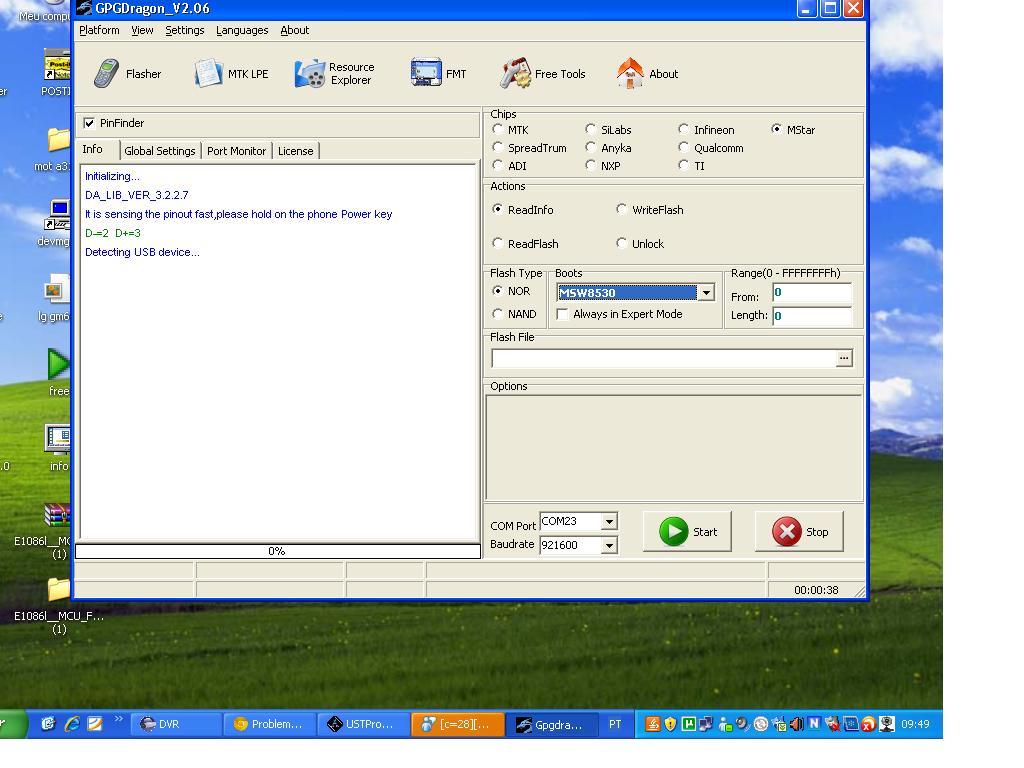Screen dimensions: 1024x768
Task: Browse for a flash file
Action: (844, 358)
